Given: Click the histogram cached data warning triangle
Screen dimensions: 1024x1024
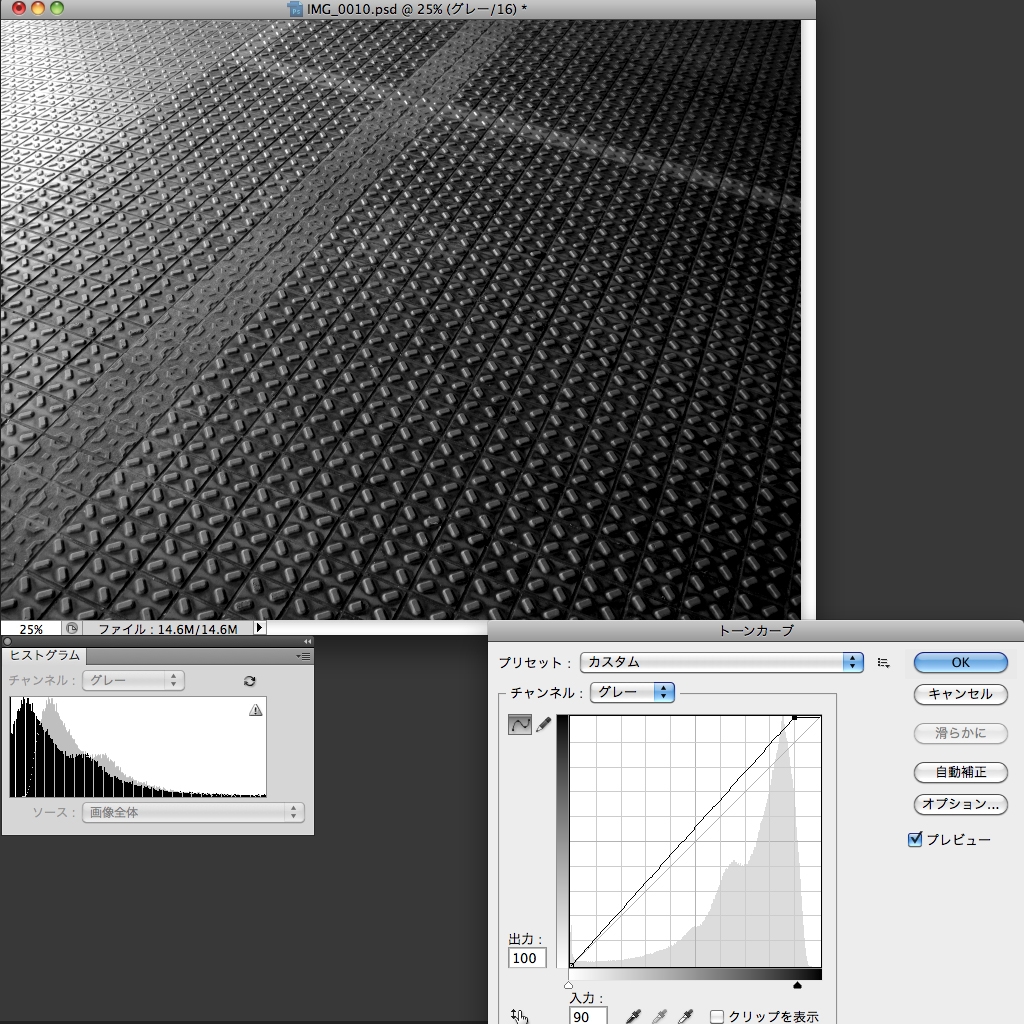Looking at the screenshot, I should tap(255, 710).
